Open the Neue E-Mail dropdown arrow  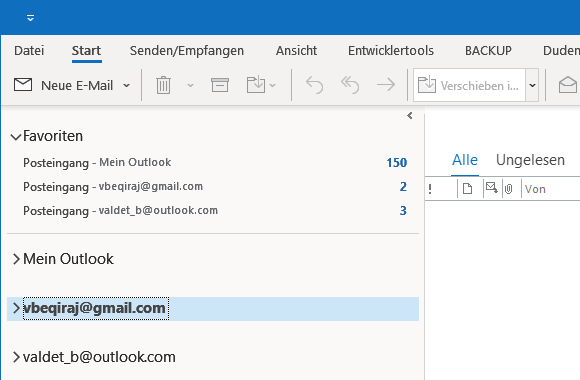pyautogui.click(x=127, y=85)
